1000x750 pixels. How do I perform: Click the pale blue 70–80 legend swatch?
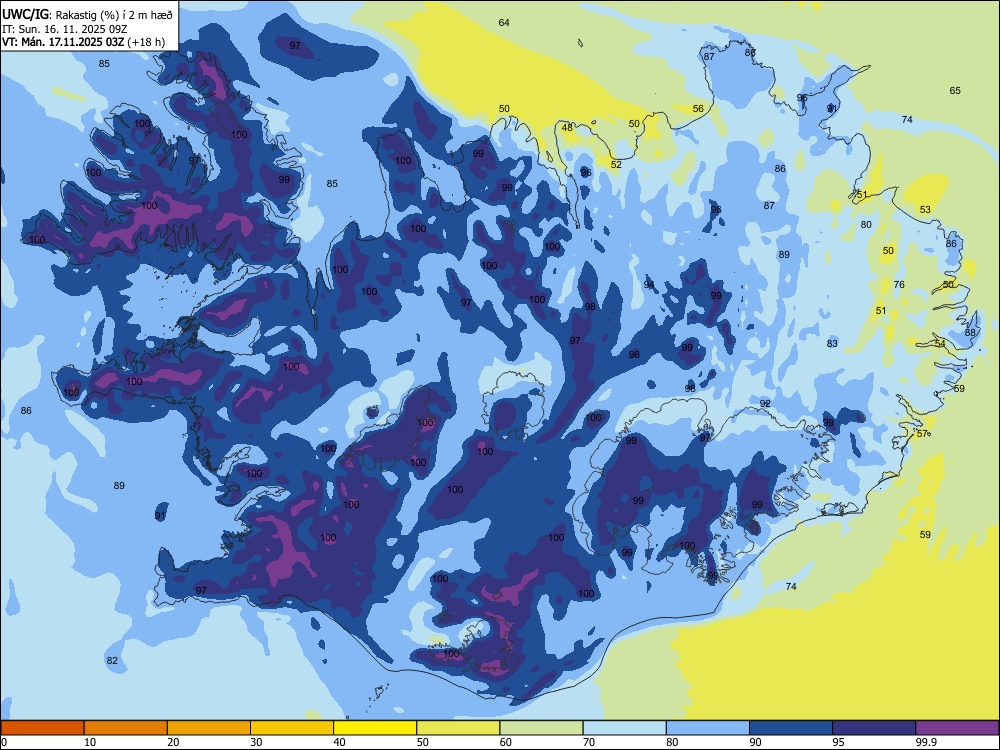624,728
